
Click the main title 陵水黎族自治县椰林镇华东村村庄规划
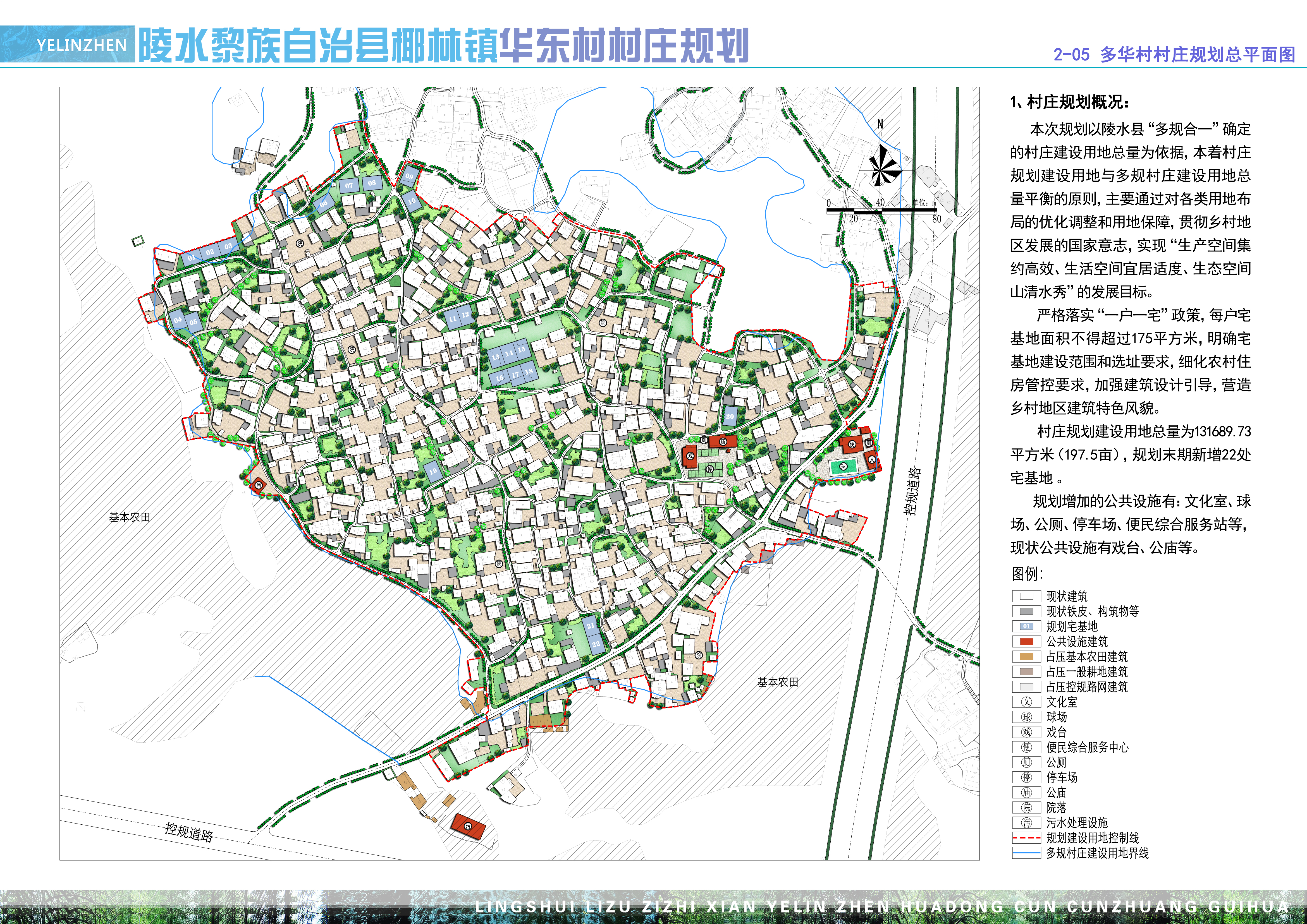pos(443,45)
